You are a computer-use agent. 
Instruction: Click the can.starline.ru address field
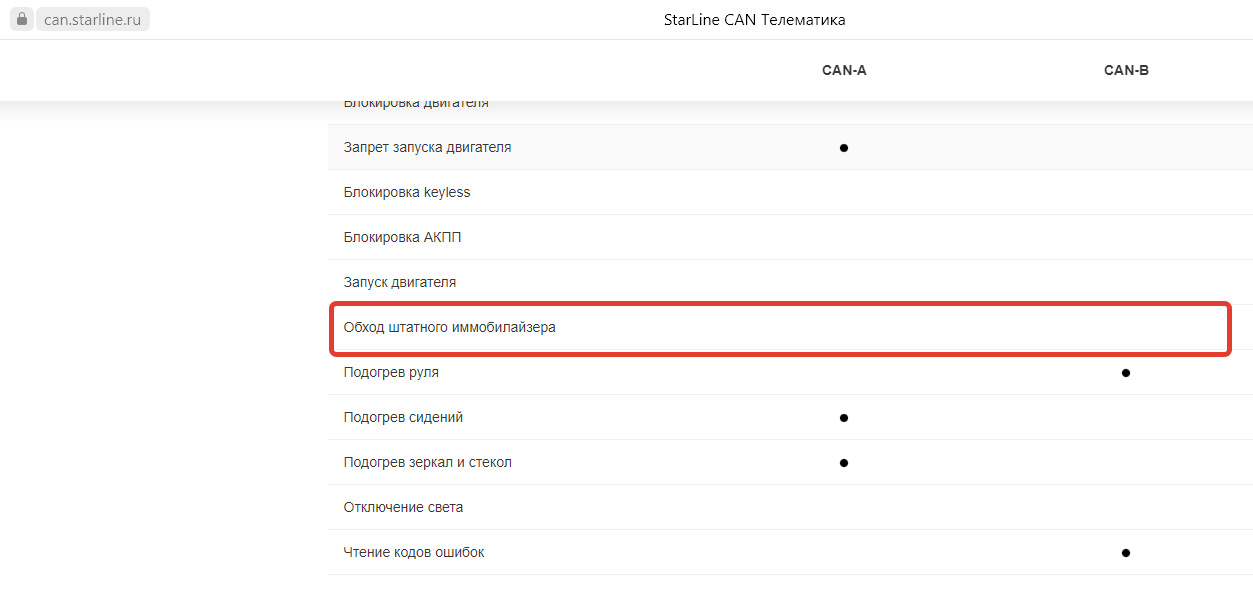click(x=92, y=20)
